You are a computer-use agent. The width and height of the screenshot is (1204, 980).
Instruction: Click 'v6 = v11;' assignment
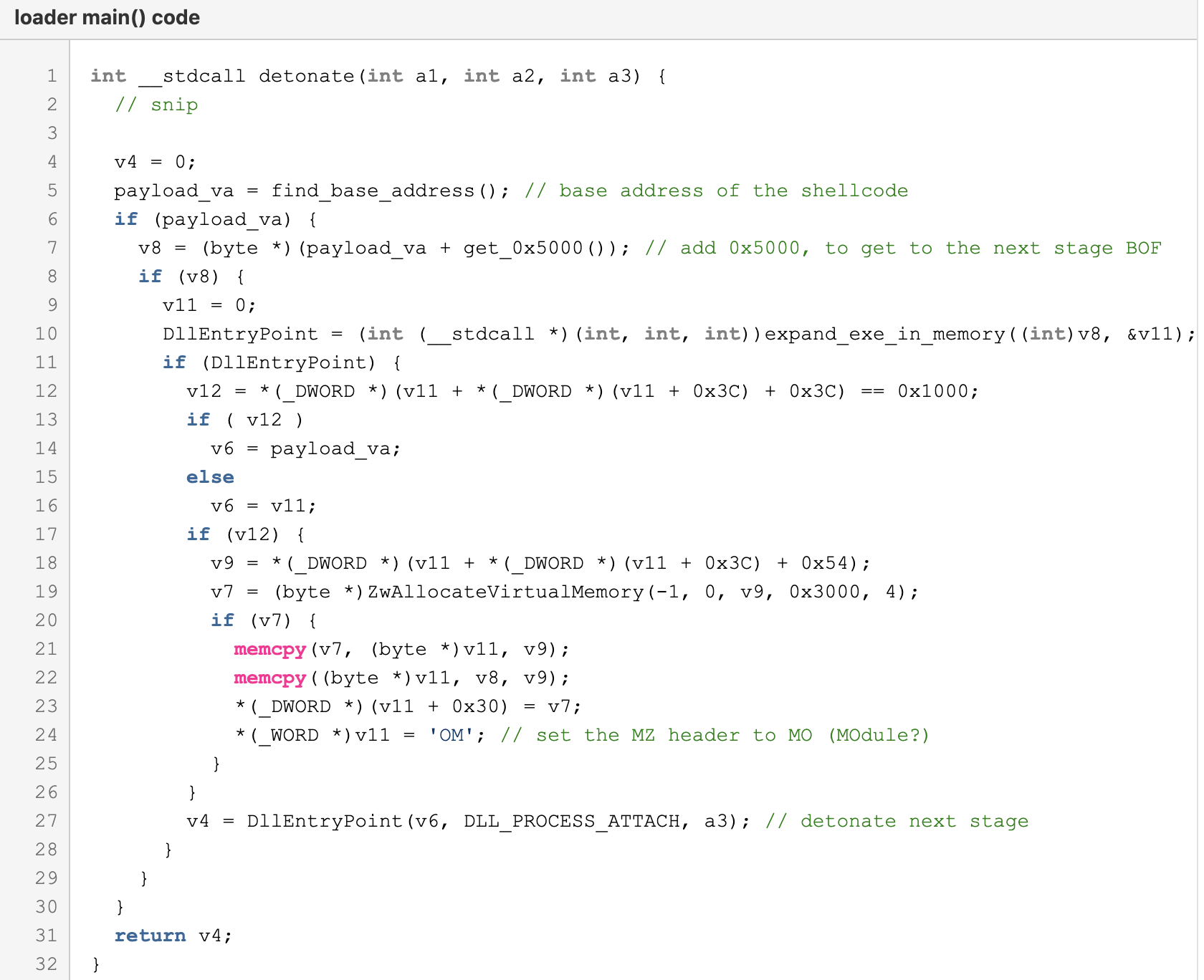tap(263, 506)
